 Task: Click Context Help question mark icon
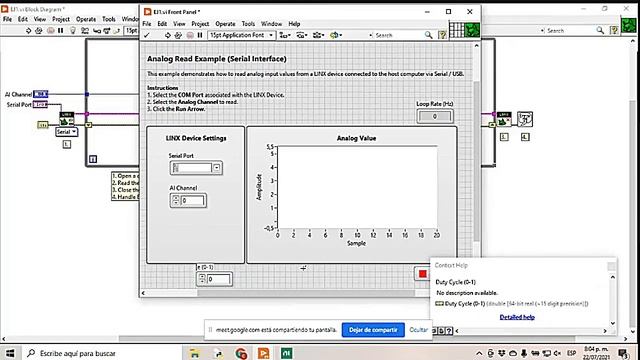click(x=449, y=331)
